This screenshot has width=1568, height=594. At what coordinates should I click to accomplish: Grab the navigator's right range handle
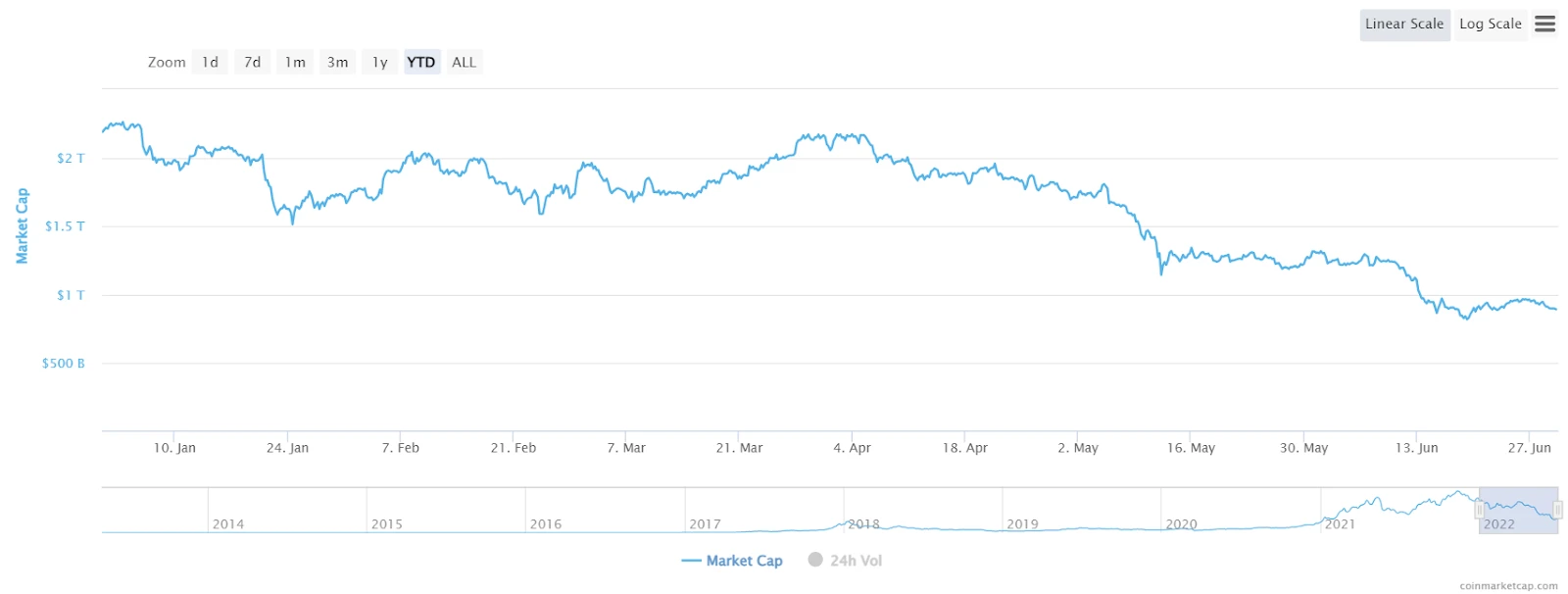pyautogui.click(x=1557, y=510)
